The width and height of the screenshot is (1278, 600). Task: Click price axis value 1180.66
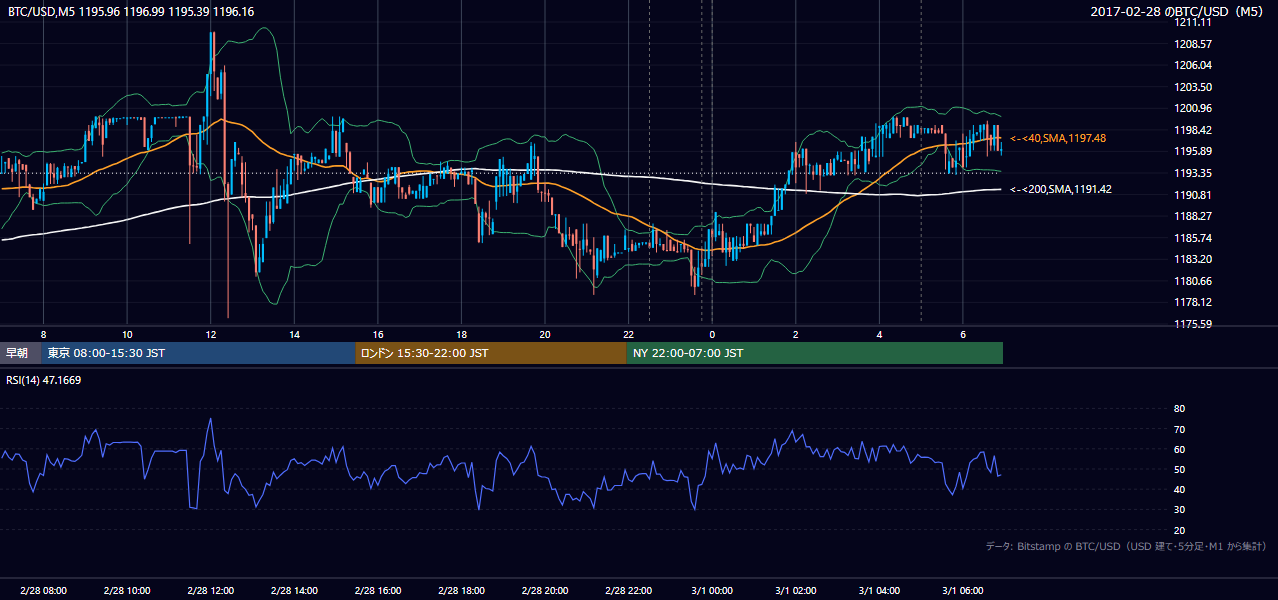(1193, 281)
